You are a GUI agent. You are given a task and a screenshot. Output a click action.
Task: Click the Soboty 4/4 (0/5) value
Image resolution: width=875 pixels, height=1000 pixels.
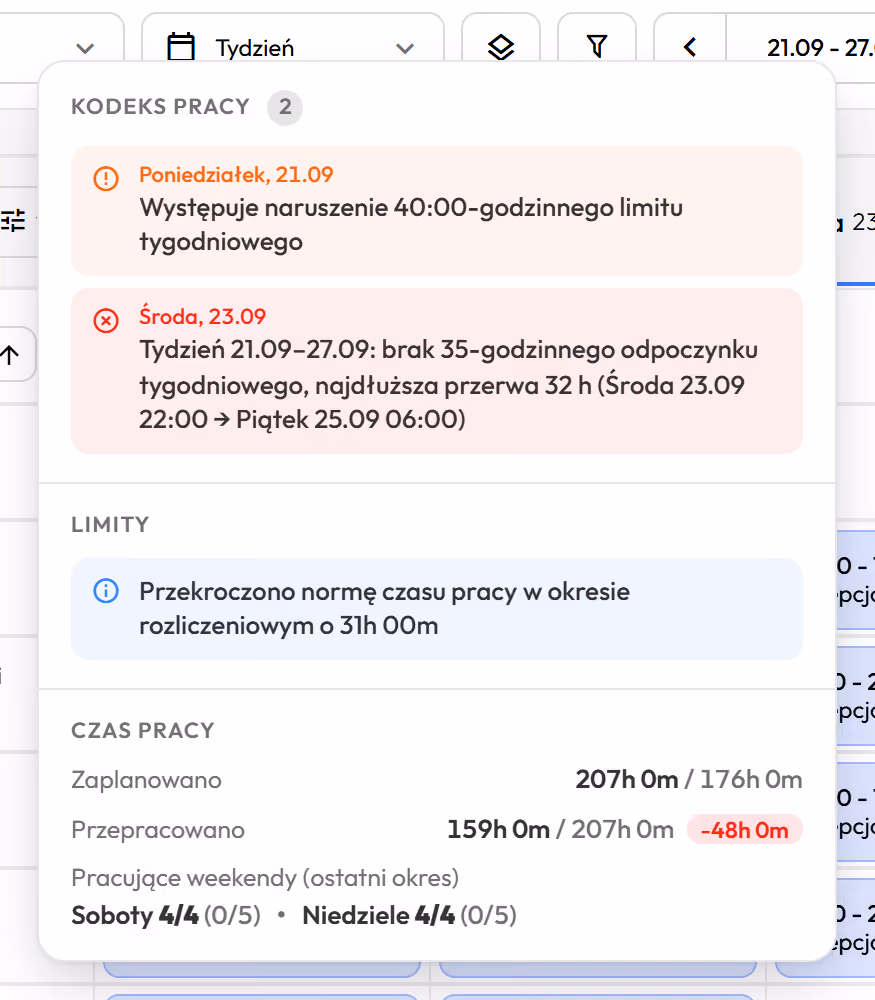click(166, 915)
